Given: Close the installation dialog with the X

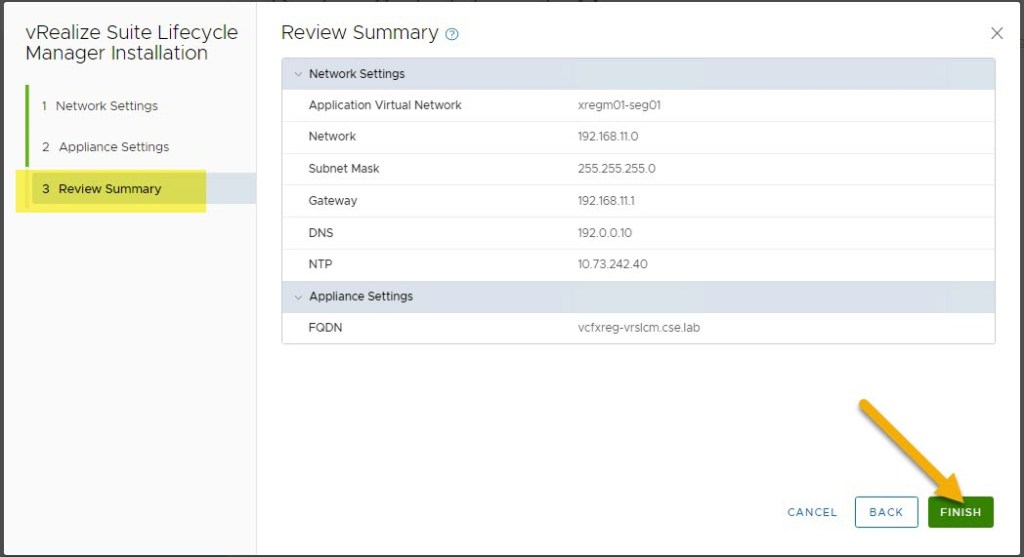Looking at the screenshot, I should 996,33.
